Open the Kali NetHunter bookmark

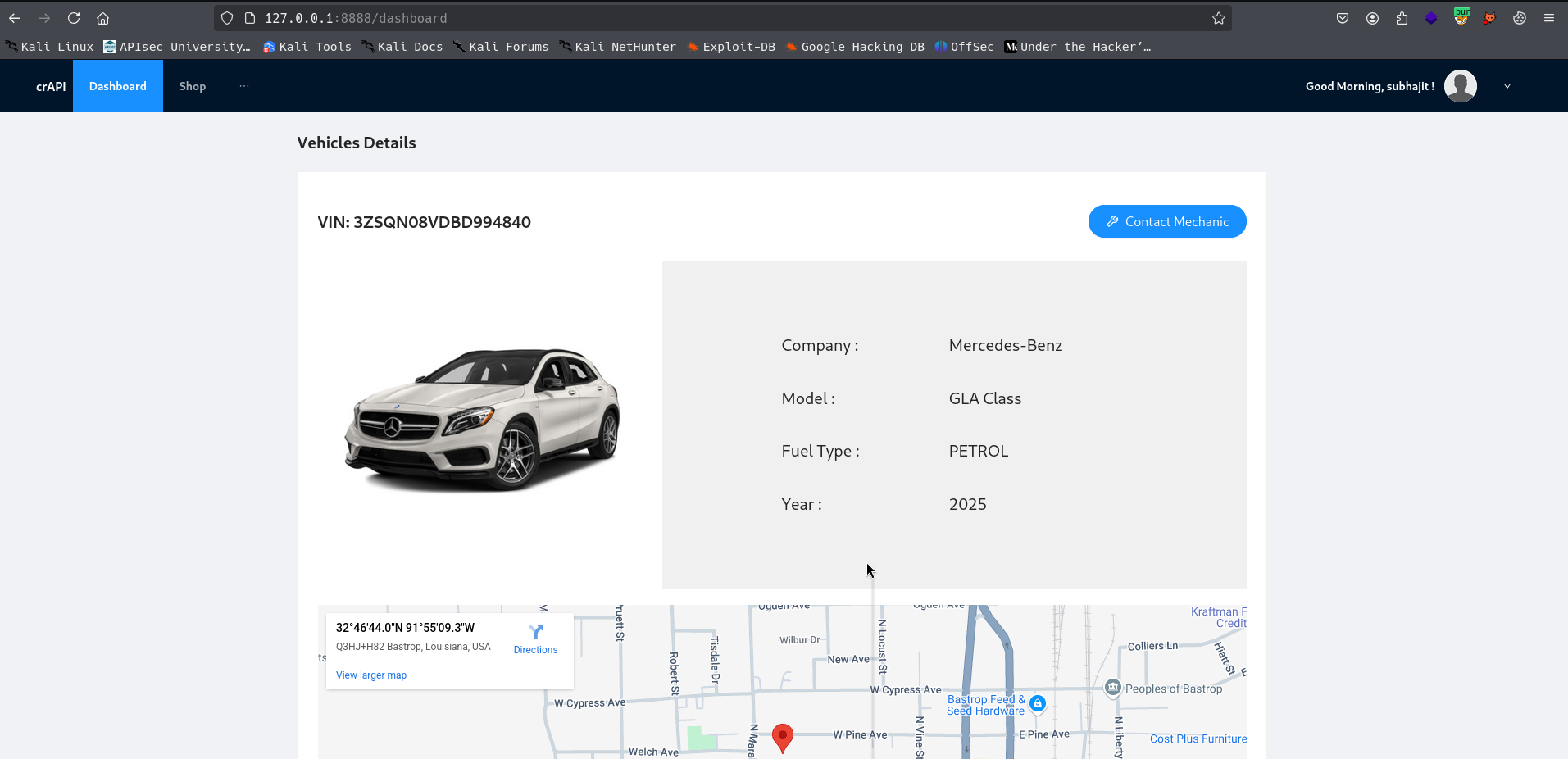tap(618, 47)
